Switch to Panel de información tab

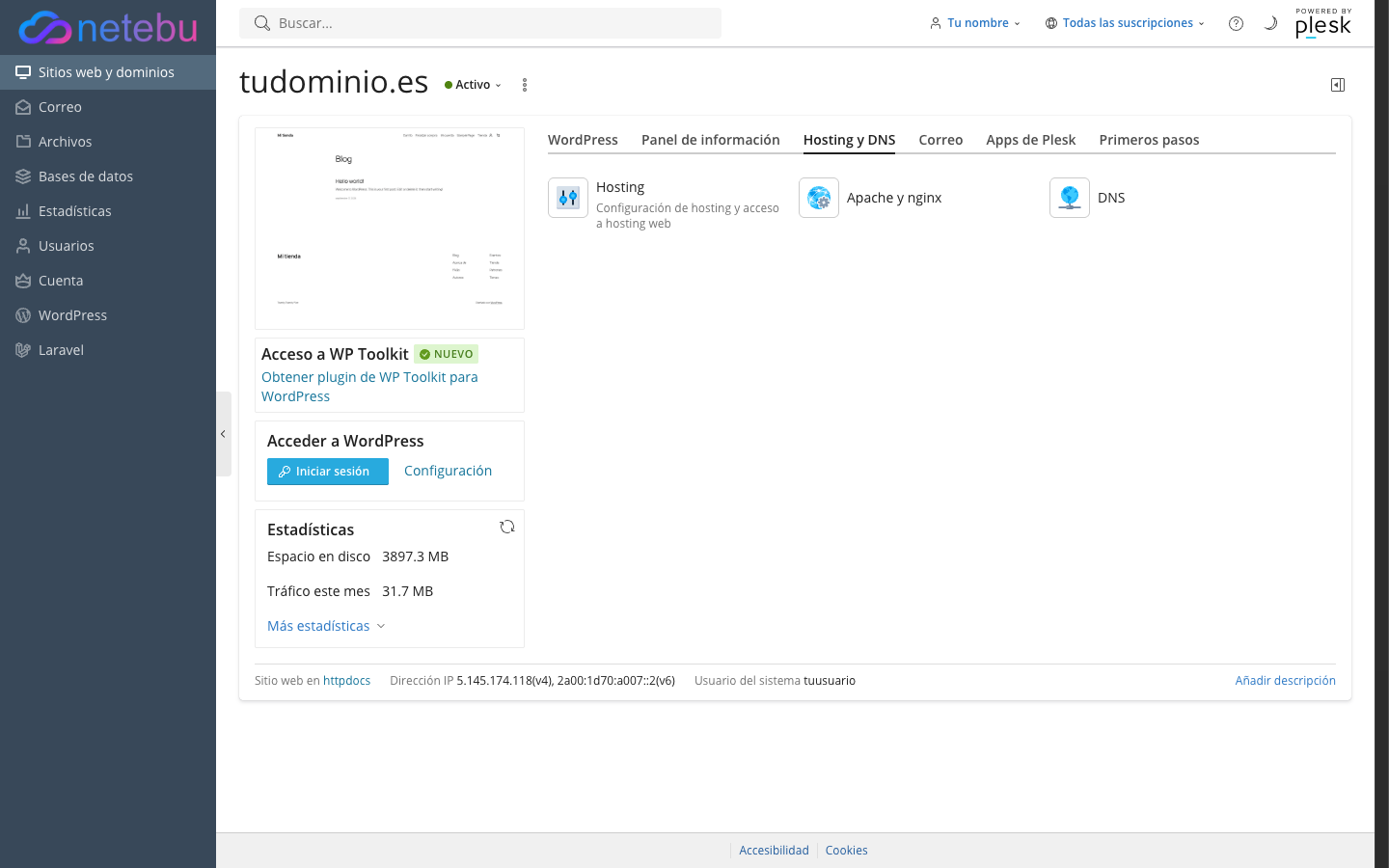(x=711, y=140)
